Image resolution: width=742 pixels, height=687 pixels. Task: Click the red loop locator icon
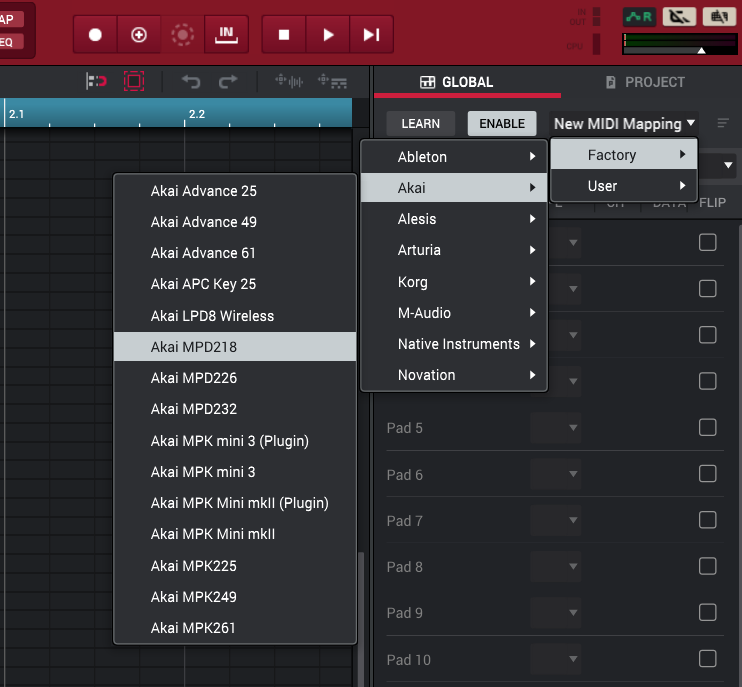point(96,81)
